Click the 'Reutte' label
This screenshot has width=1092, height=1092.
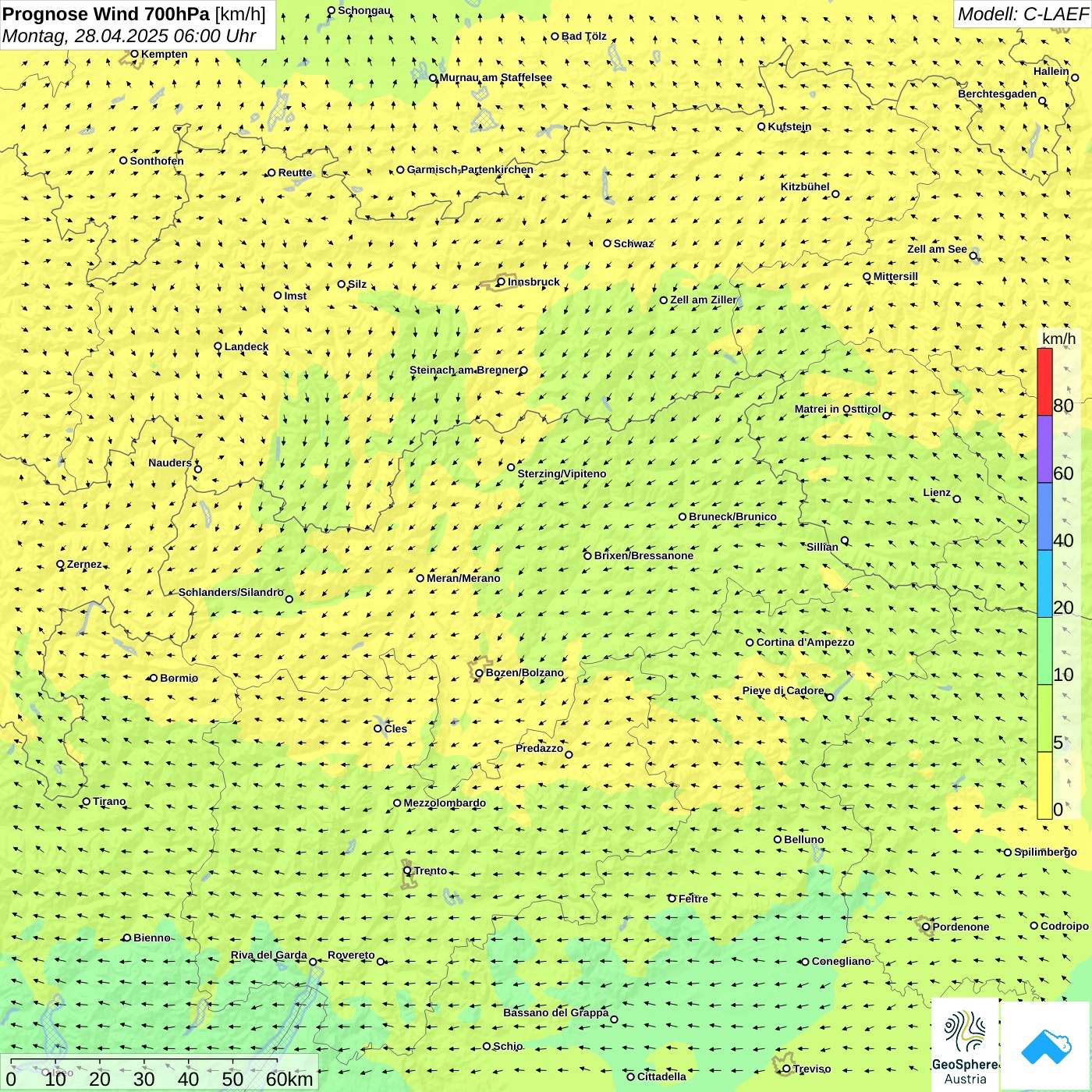click(295, 172)
